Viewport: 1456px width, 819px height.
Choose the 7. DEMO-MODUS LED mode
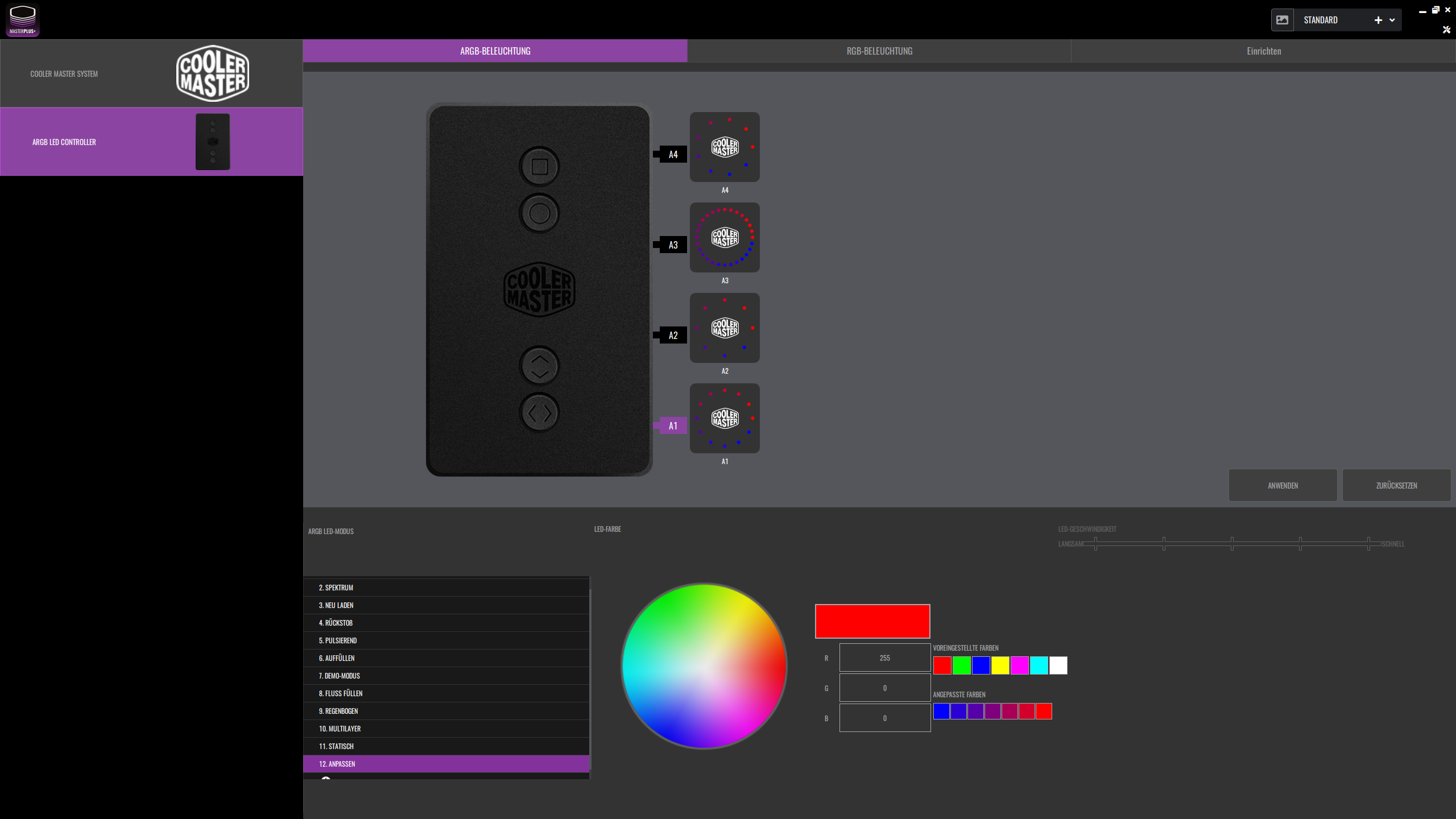[446, 676]
